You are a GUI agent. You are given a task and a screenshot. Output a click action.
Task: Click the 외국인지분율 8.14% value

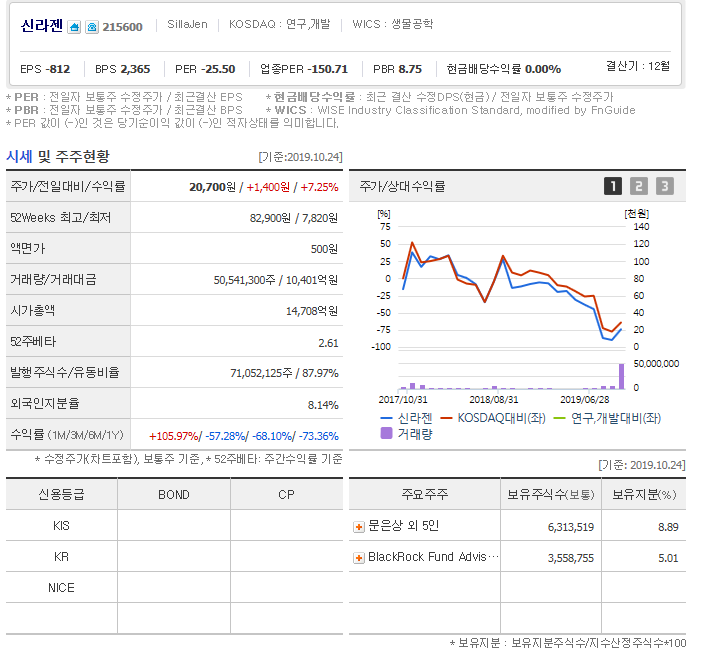coord(323,405)
